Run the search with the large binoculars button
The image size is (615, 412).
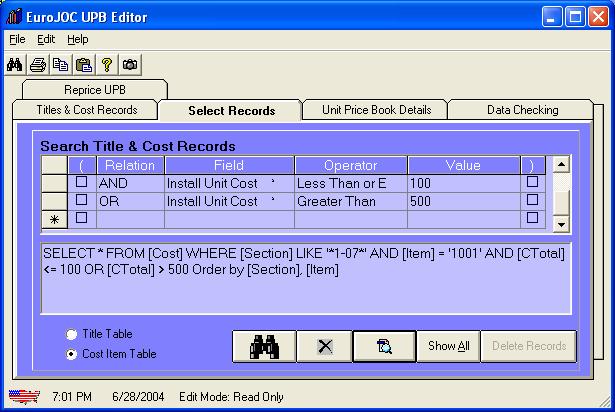click(x=262, y=346)
